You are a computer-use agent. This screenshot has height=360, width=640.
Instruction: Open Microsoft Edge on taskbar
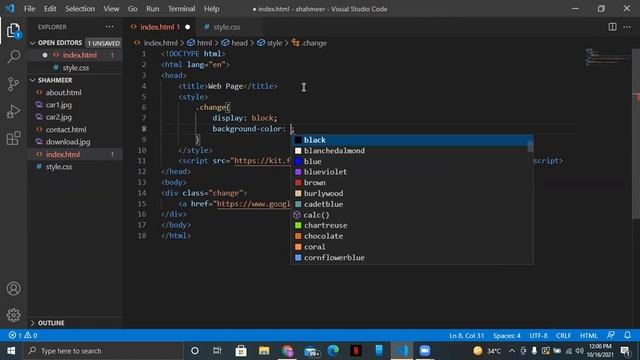pyautogui.click(x=333, y=351)
